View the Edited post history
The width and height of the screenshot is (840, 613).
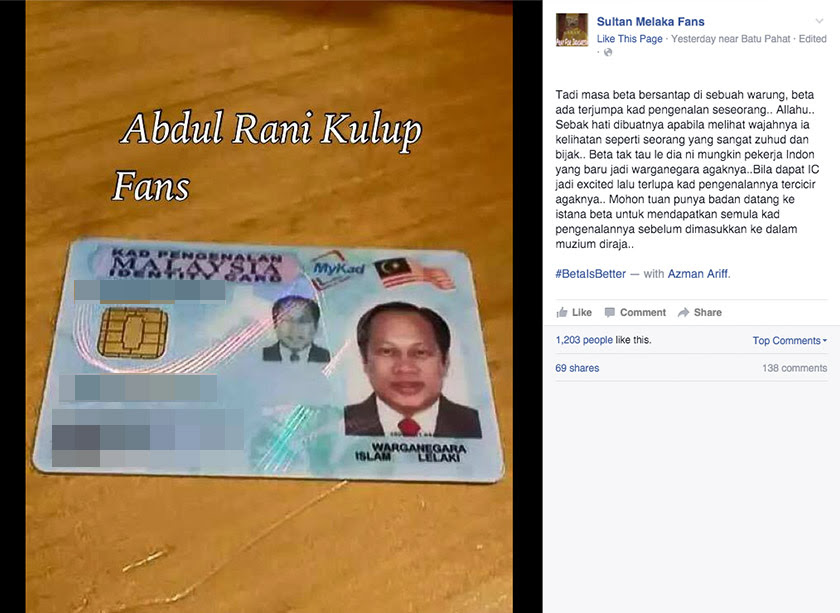pyautogui.click(x=813, y=39)
